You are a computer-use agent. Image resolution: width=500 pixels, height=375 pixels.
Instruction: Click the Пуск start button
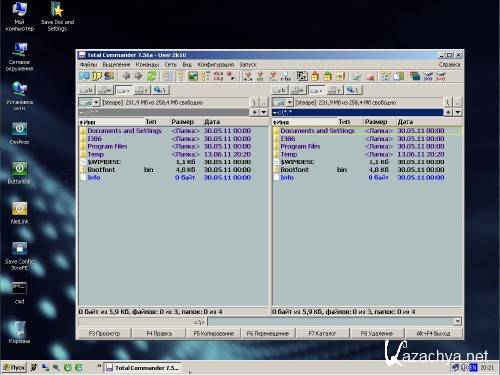click(x=14, y=368)
